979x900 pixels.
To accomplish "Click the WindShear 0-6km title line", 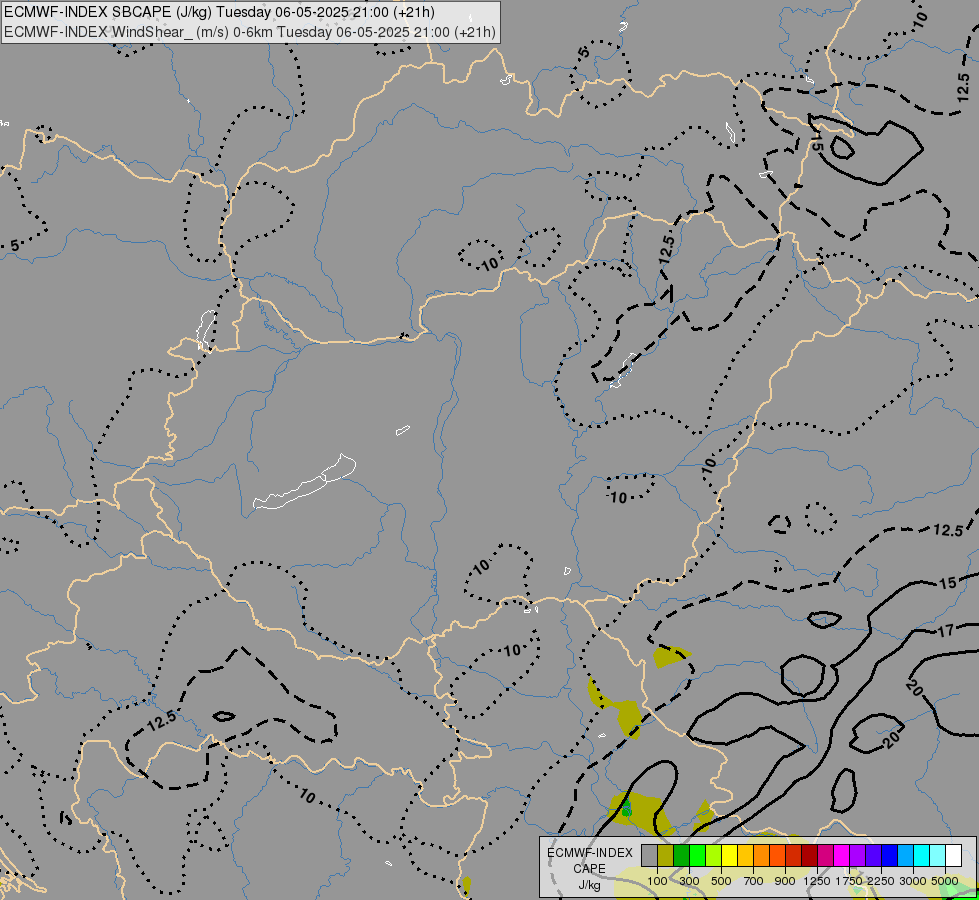I will [250, 32].
